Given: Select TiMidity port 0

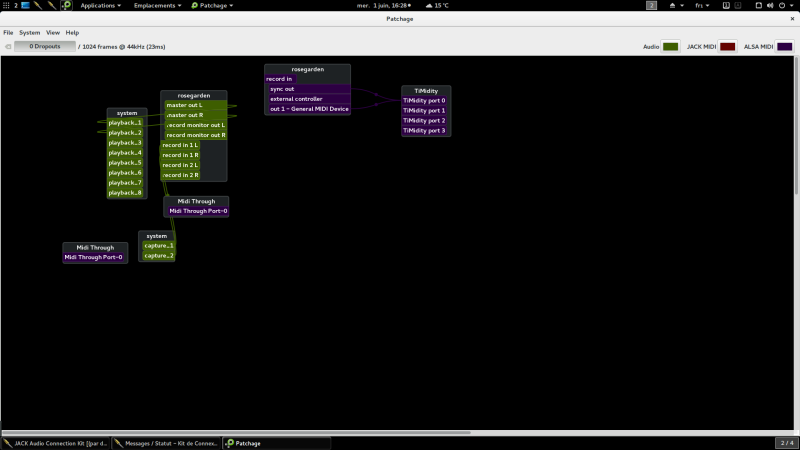Looking at the screenshot, I should [x=424, y=101].
